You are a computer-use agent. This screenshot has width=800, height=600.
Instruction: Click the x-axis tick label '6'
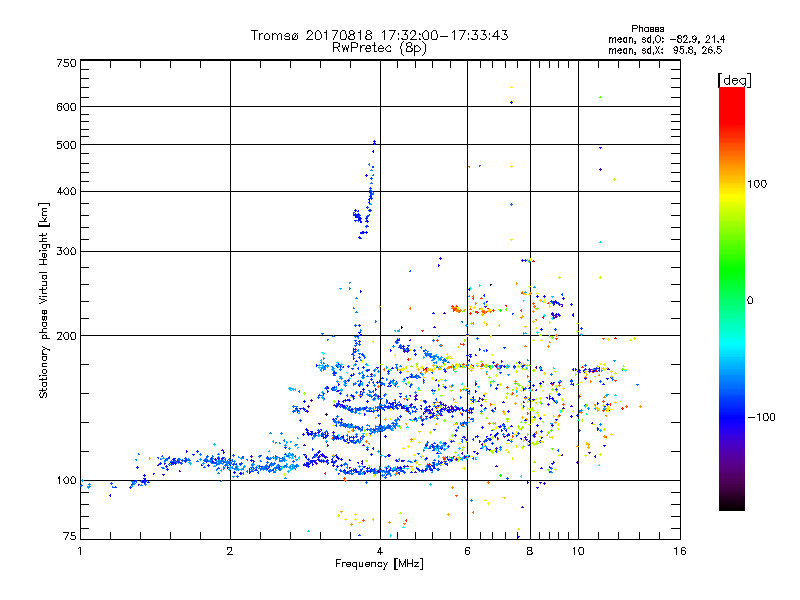click(467, 551)
